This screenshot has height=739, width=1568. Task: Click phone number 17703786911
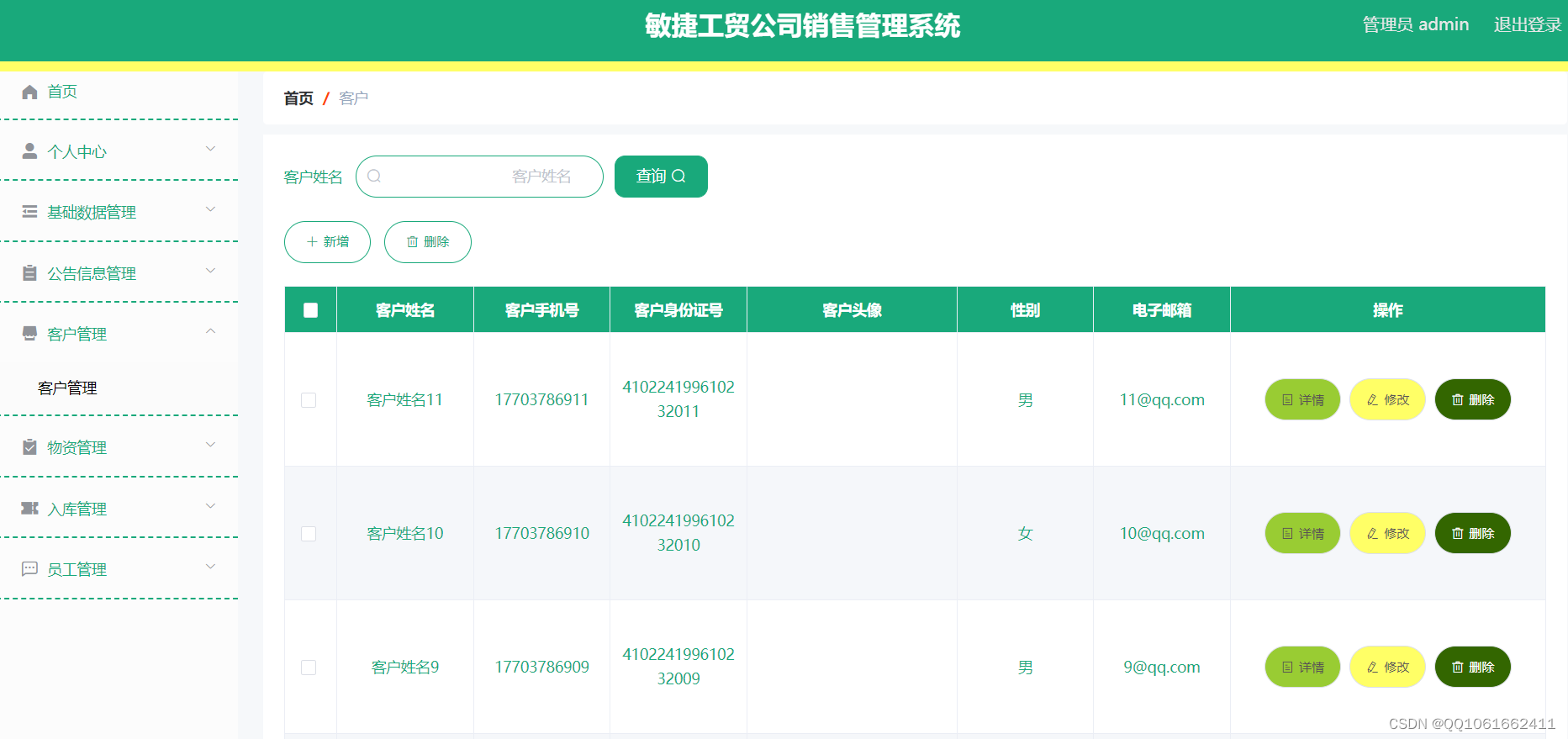[x=541, y=400]
